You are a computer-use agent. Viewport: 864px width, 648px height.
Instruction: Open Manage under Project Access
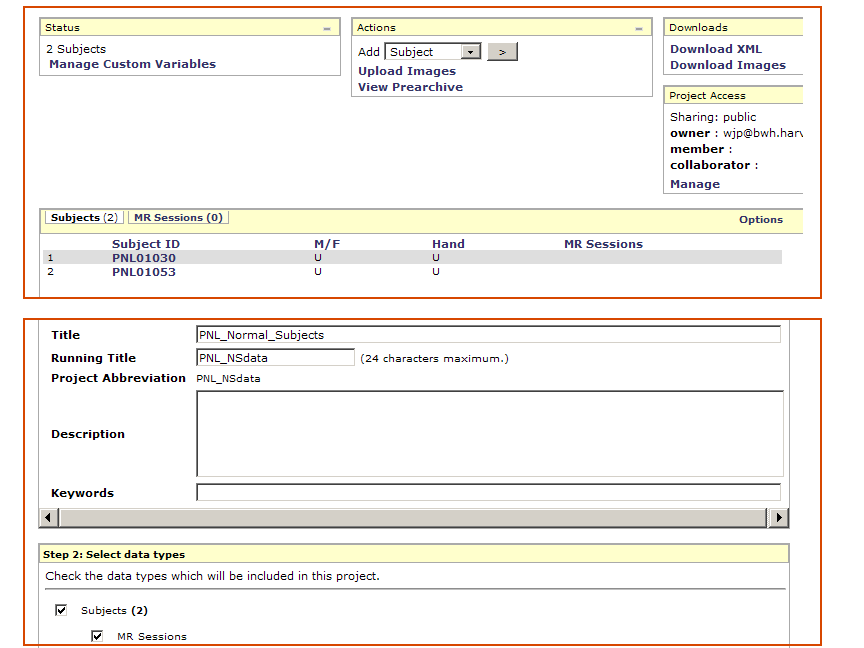coord(694,184)
